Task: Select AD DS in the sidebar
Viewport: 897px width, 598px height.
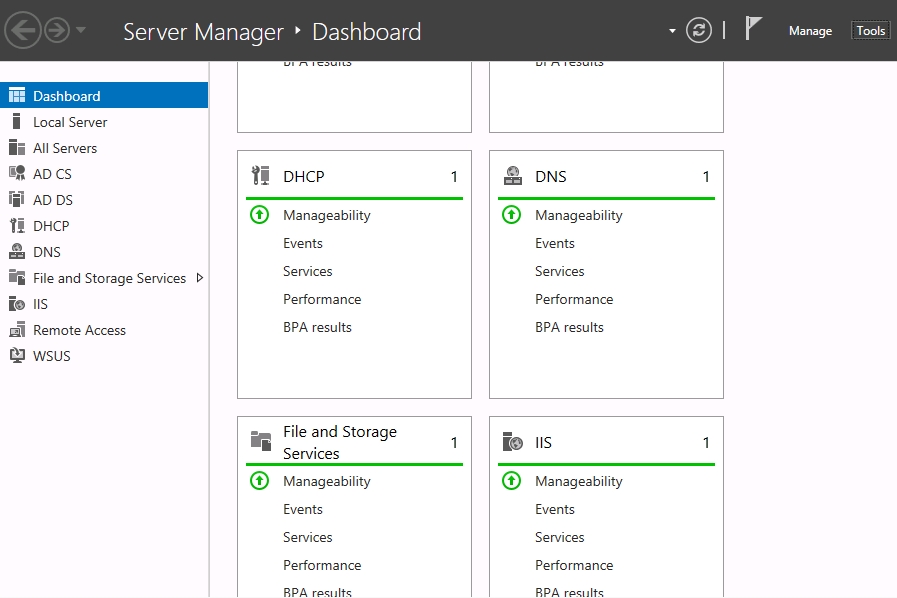Action: (x=53, y=200)
